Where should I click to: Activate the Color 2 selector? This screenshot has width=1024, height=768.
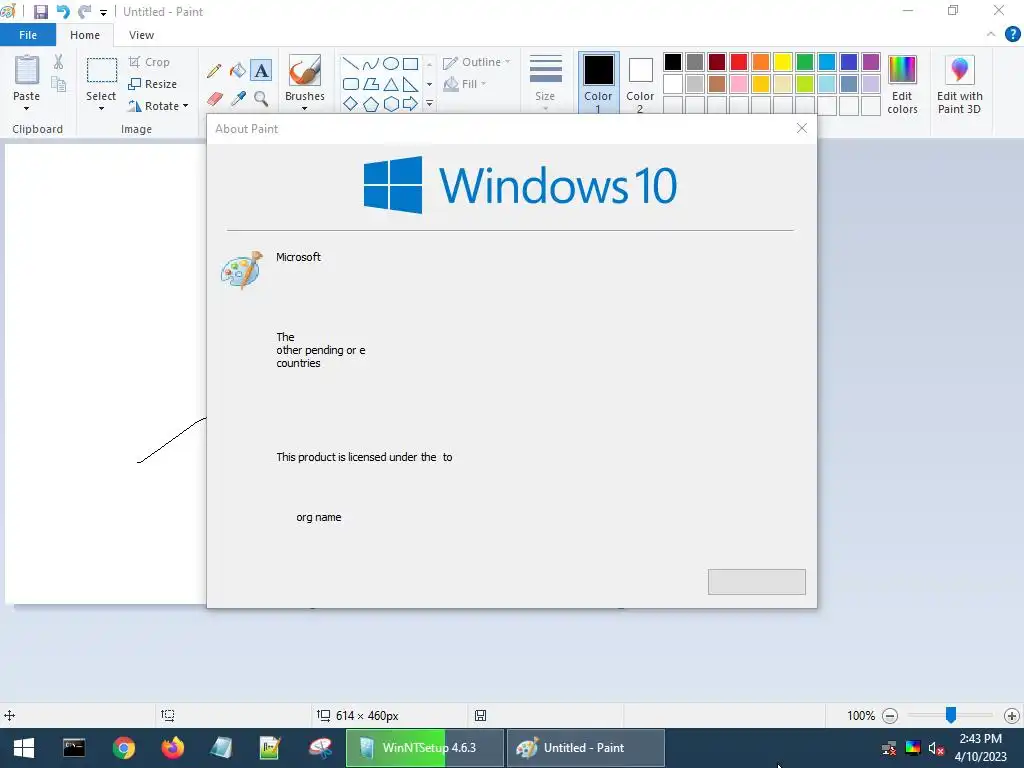tap(640, 83)
